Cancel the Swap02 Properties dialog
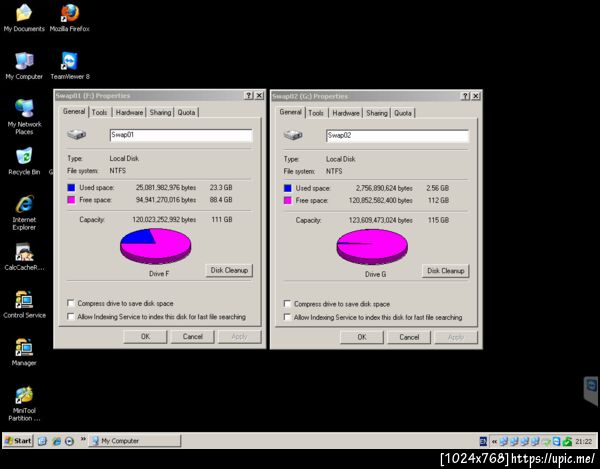 tap(409, 337)
